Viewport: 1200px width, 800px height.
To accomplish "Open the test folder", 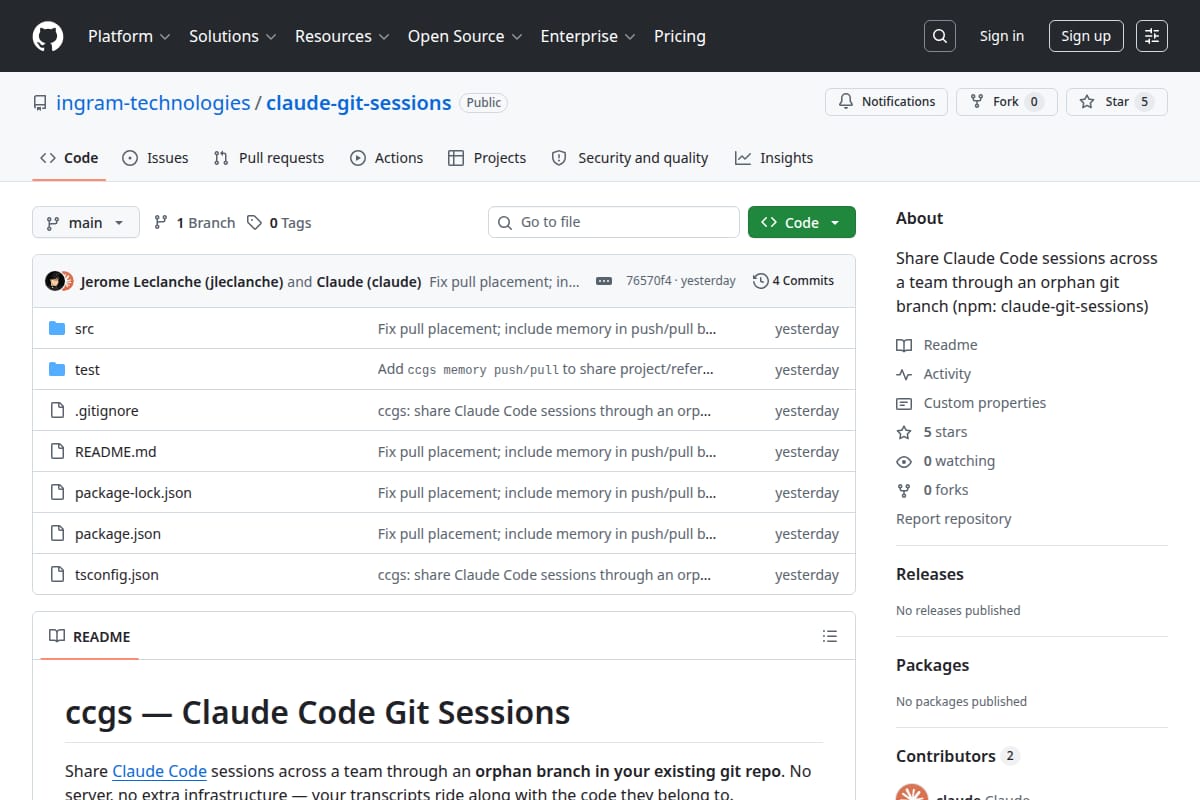I will [87, 370].
